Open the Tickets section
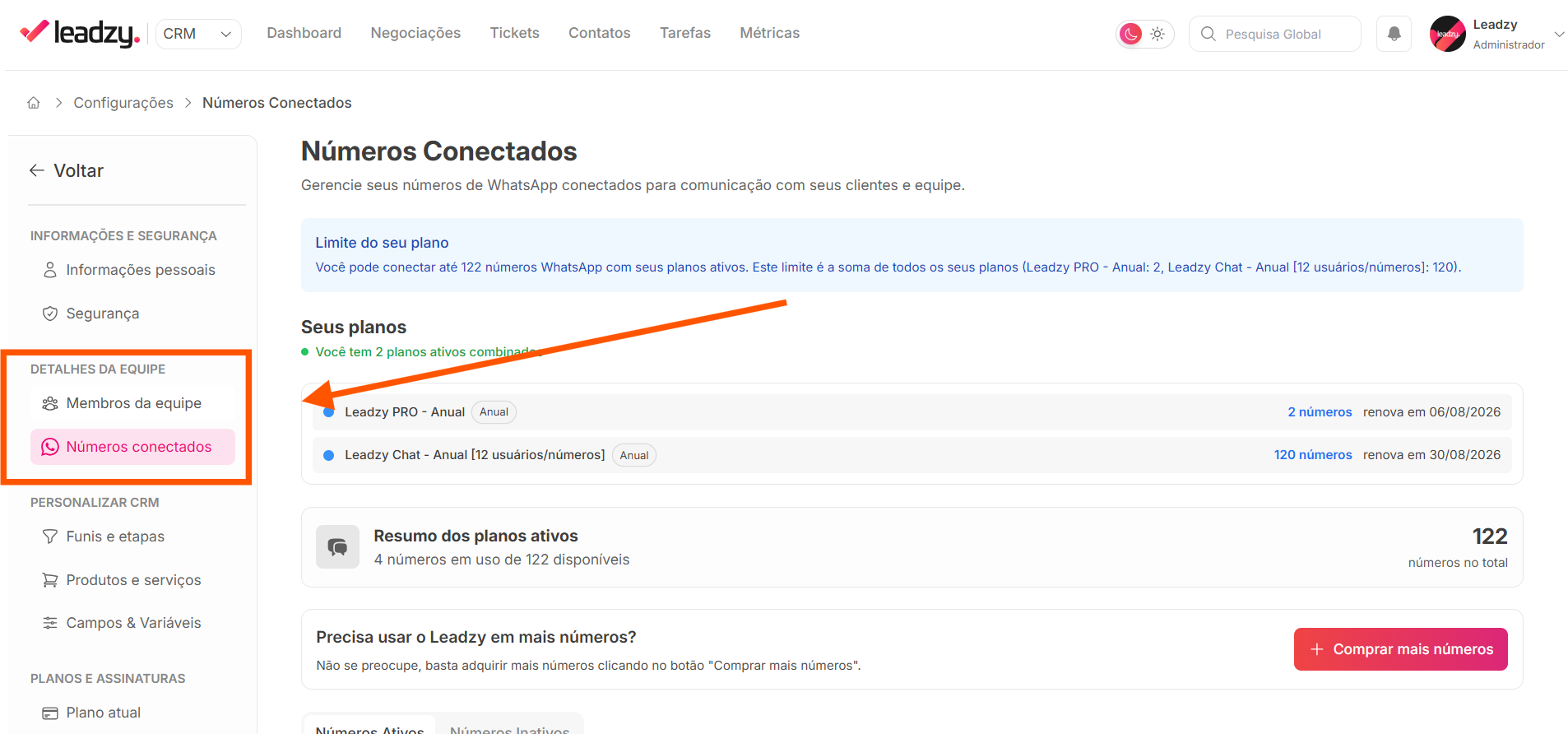 [514, 33]
